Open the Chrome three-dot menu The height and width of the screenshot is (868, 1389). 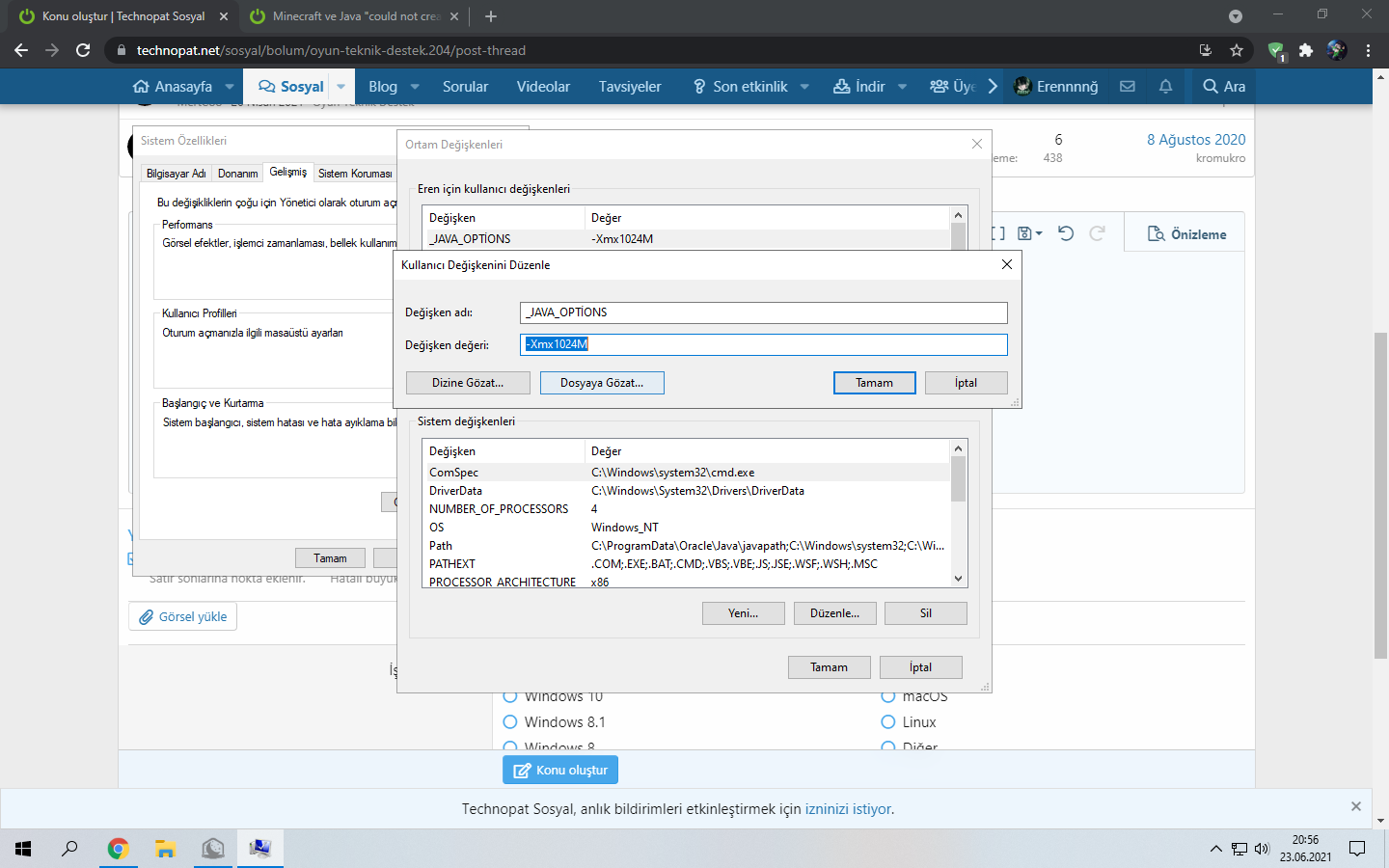coord(1368,50)
